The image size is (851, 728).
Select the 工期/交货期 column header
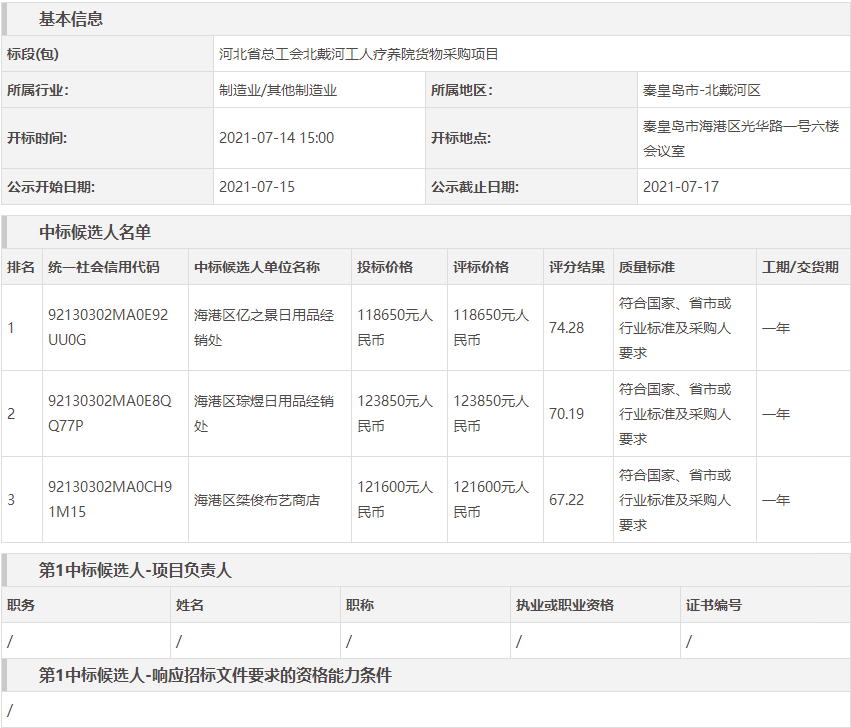tap(800, 267)
